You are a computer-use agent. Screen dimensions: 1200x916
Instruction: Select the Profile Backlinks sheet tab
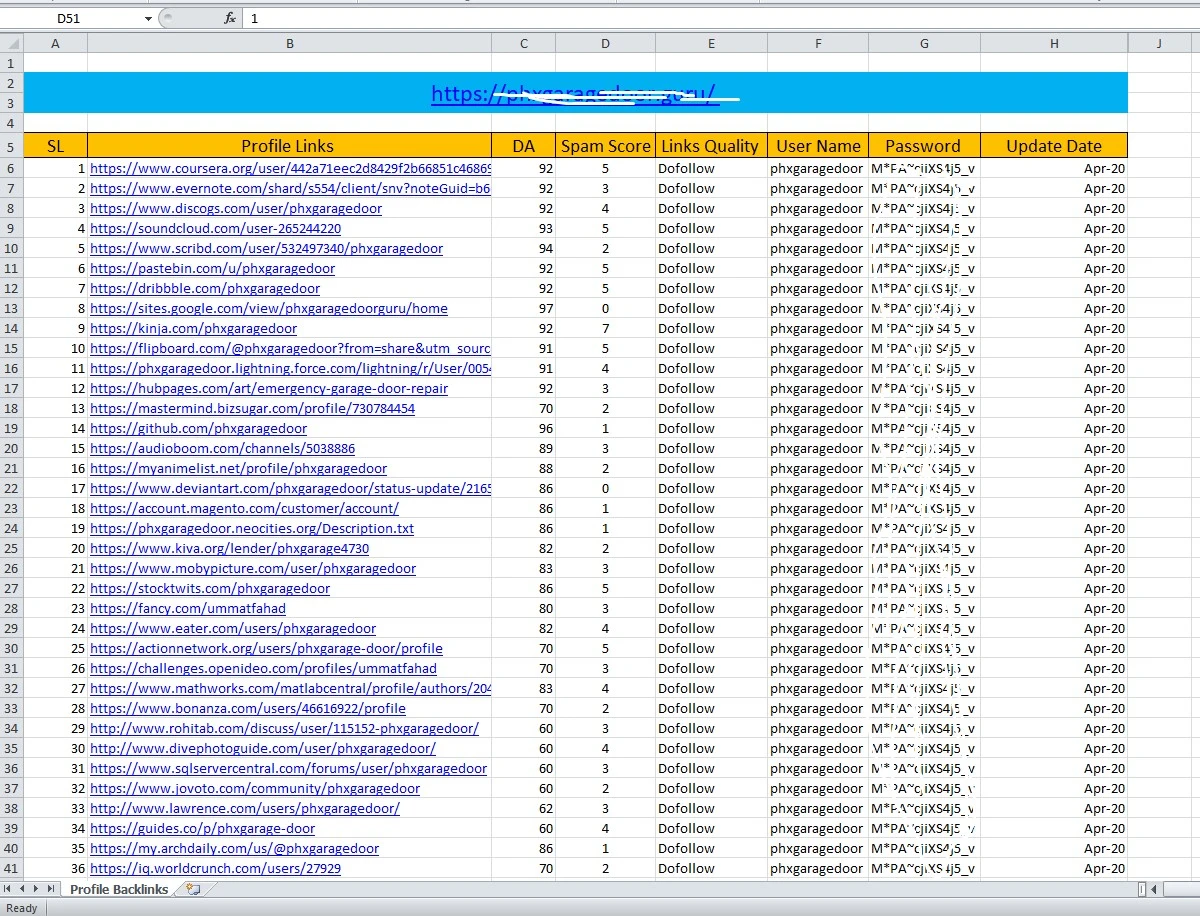[x=119, y=889]
